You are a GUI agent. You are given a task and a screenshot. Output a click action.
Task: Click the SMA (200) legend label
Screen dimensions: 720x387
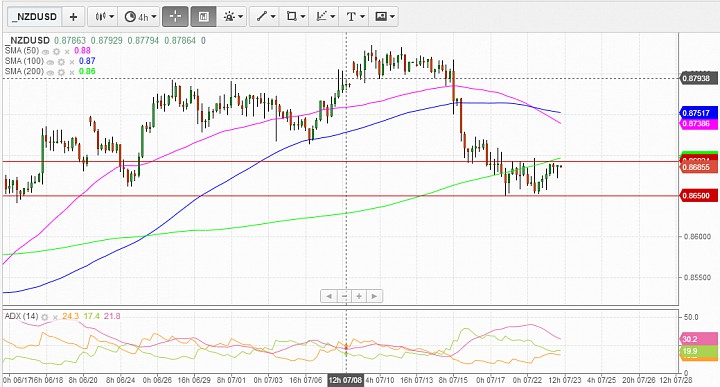click(24, 72)
